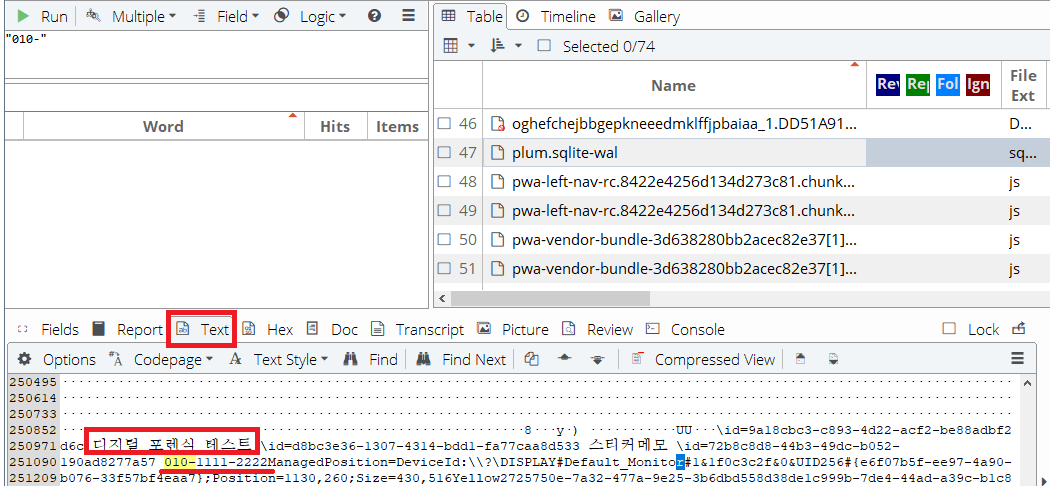The width and height of the screenshot is (1050, 486).
Task: Enable the Lock checkbox
Action: 949,329
